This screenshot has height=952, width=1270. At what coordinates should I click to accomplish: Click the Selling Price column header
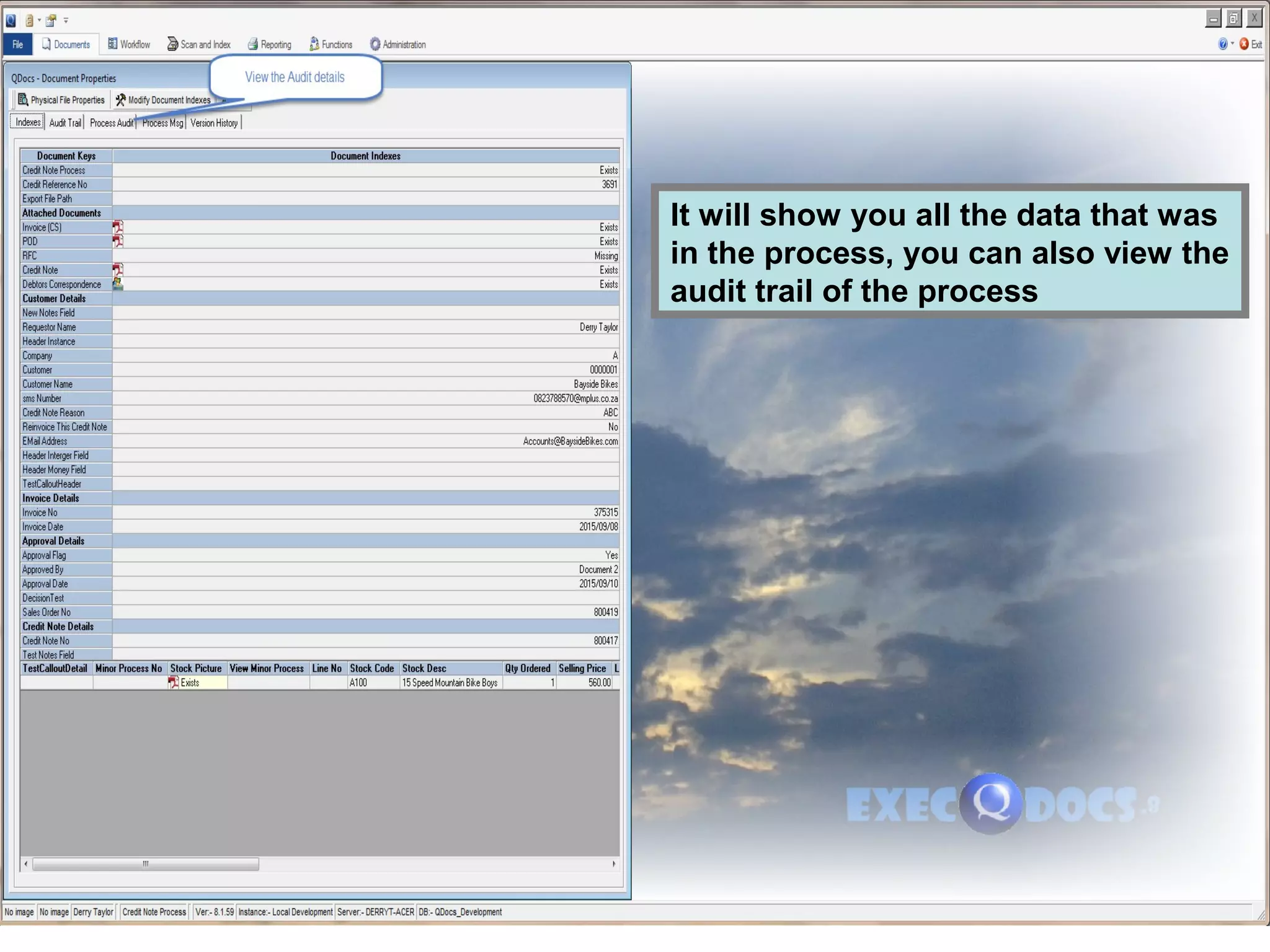pyautogui.click(x=582, y=668)
